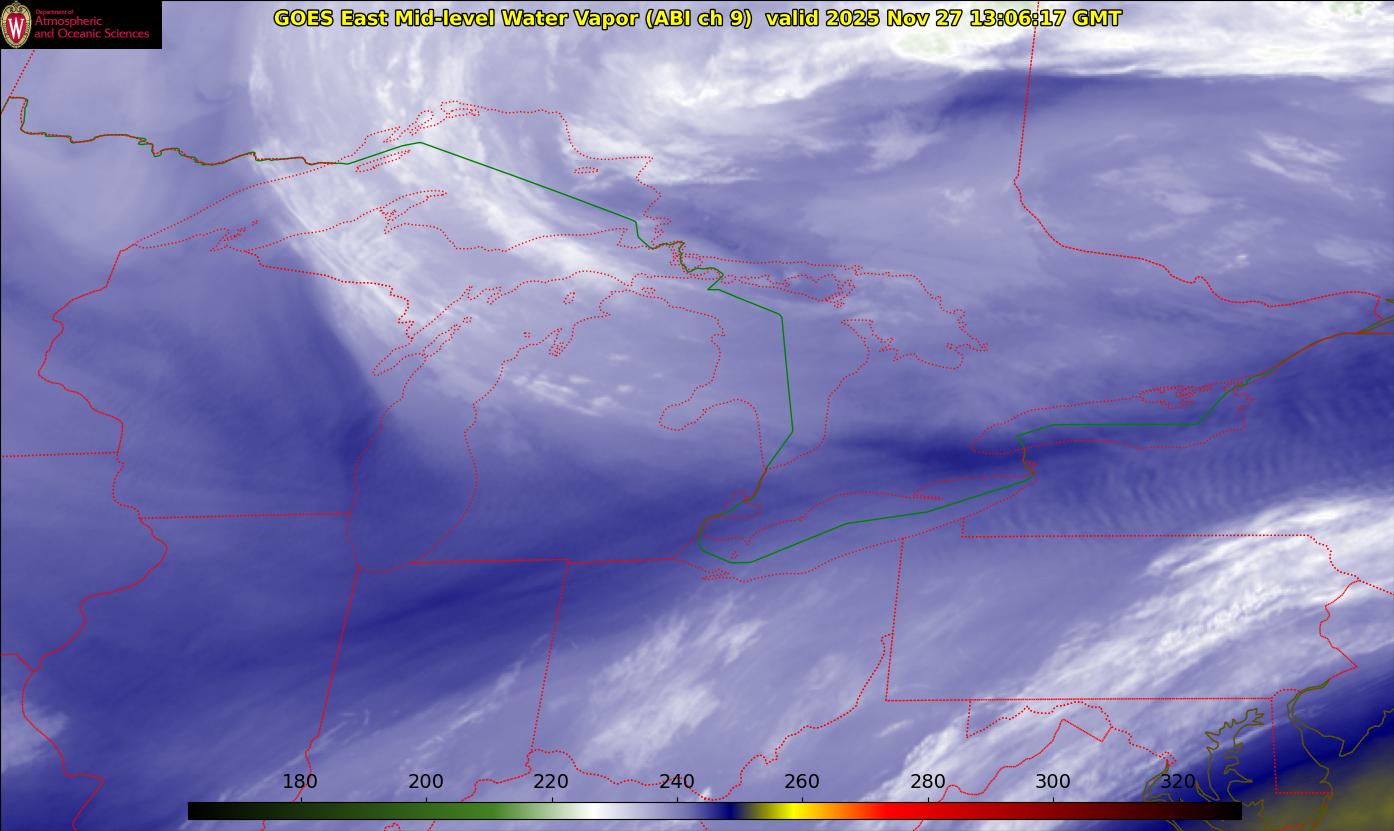
Task: Click the University of Wisconsin crest logo
Action: coord(16,25)
